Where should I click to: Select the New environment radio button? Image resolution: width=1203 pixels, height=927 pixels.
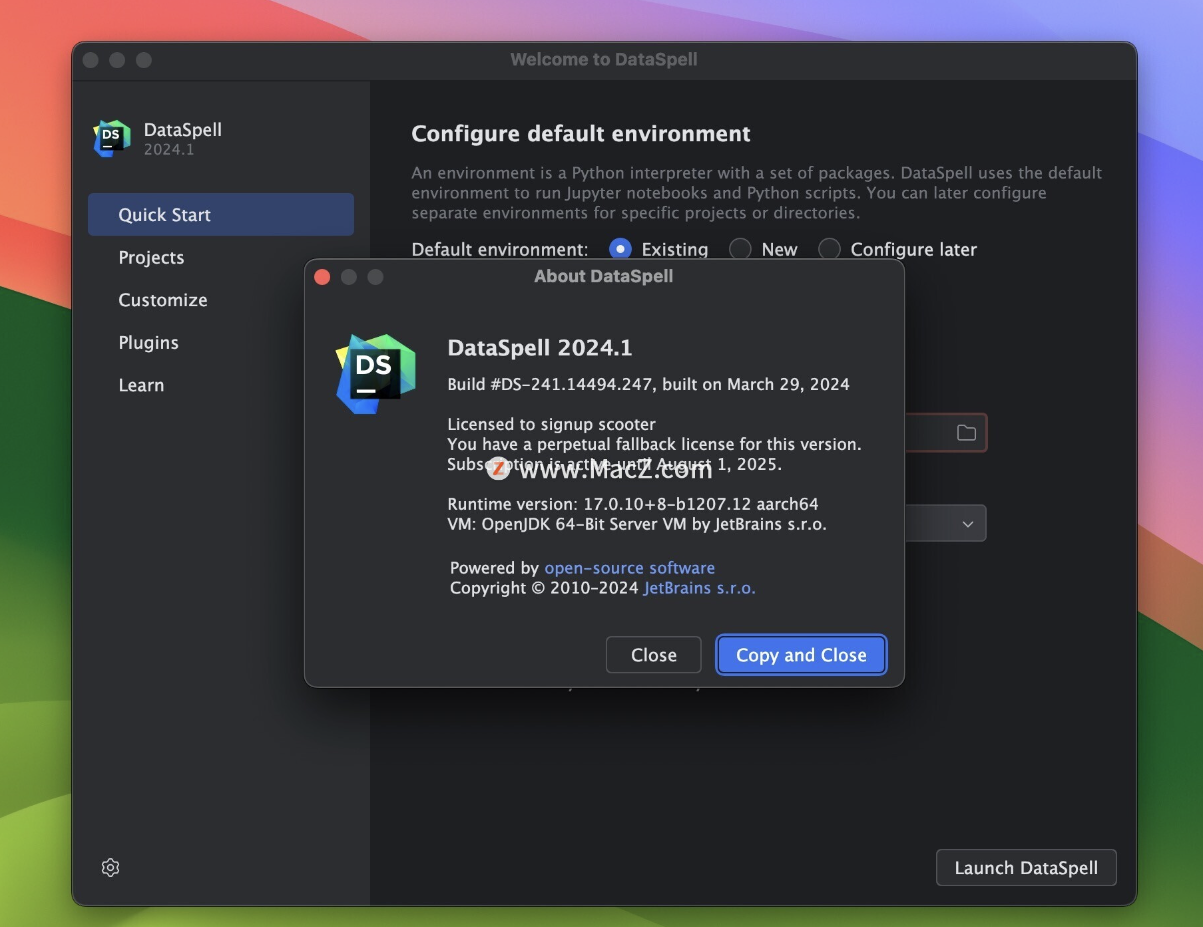tap(740, 249)
